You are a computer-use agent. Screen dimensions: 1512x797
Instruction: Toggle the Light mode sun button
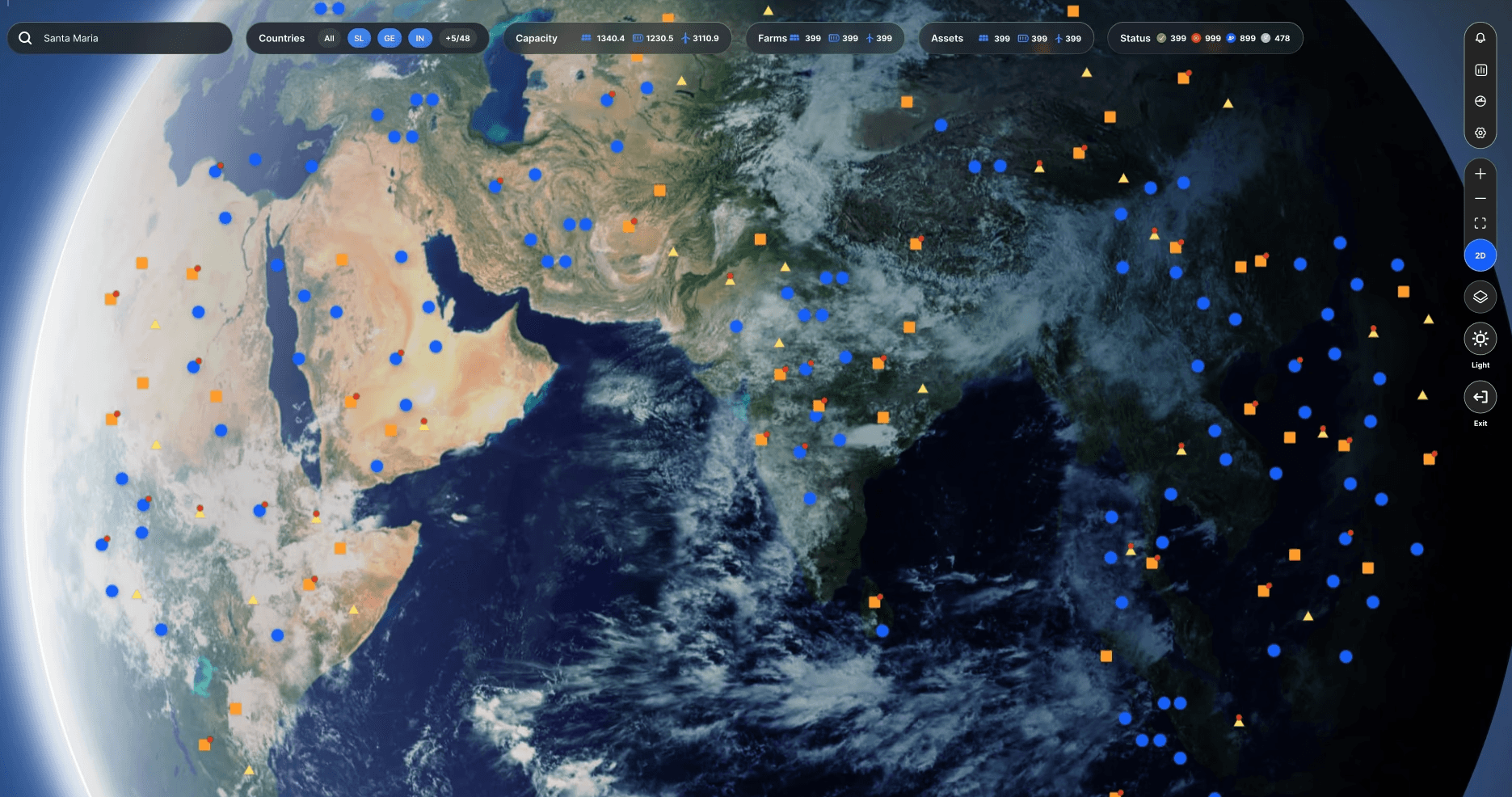[1480, 339]
